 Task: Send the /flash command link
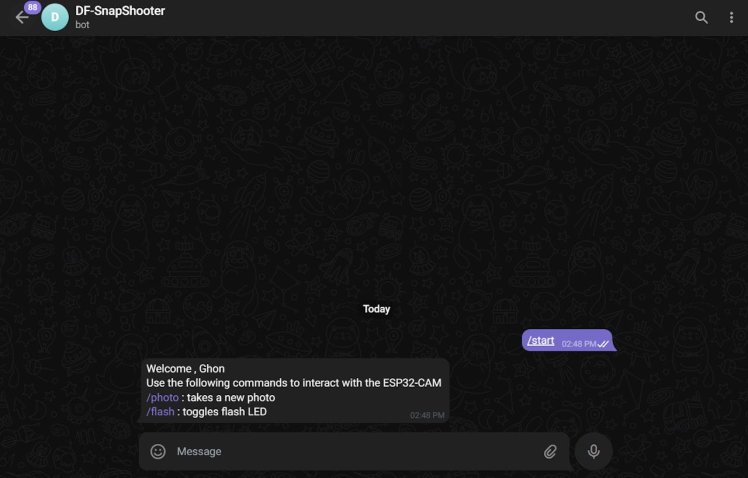(160, 412)
